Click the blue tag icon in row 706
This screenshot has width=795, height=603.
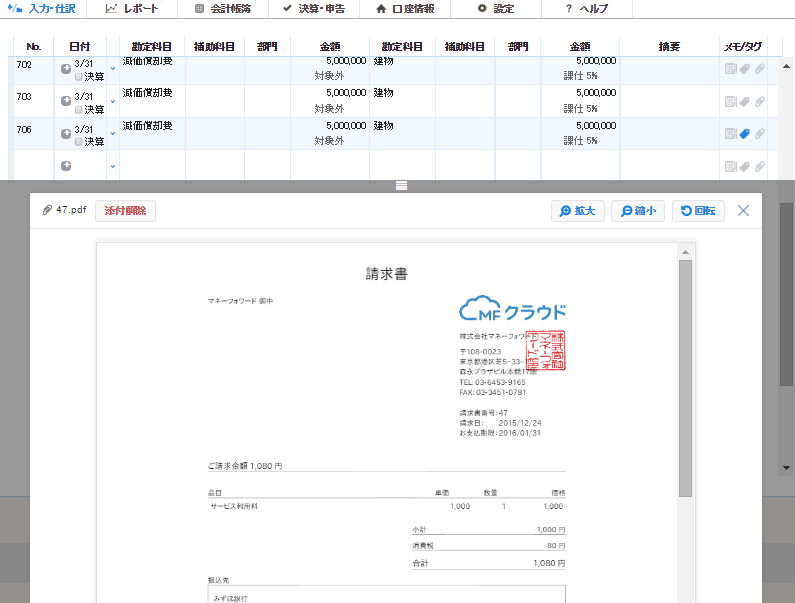click(744, 134)
